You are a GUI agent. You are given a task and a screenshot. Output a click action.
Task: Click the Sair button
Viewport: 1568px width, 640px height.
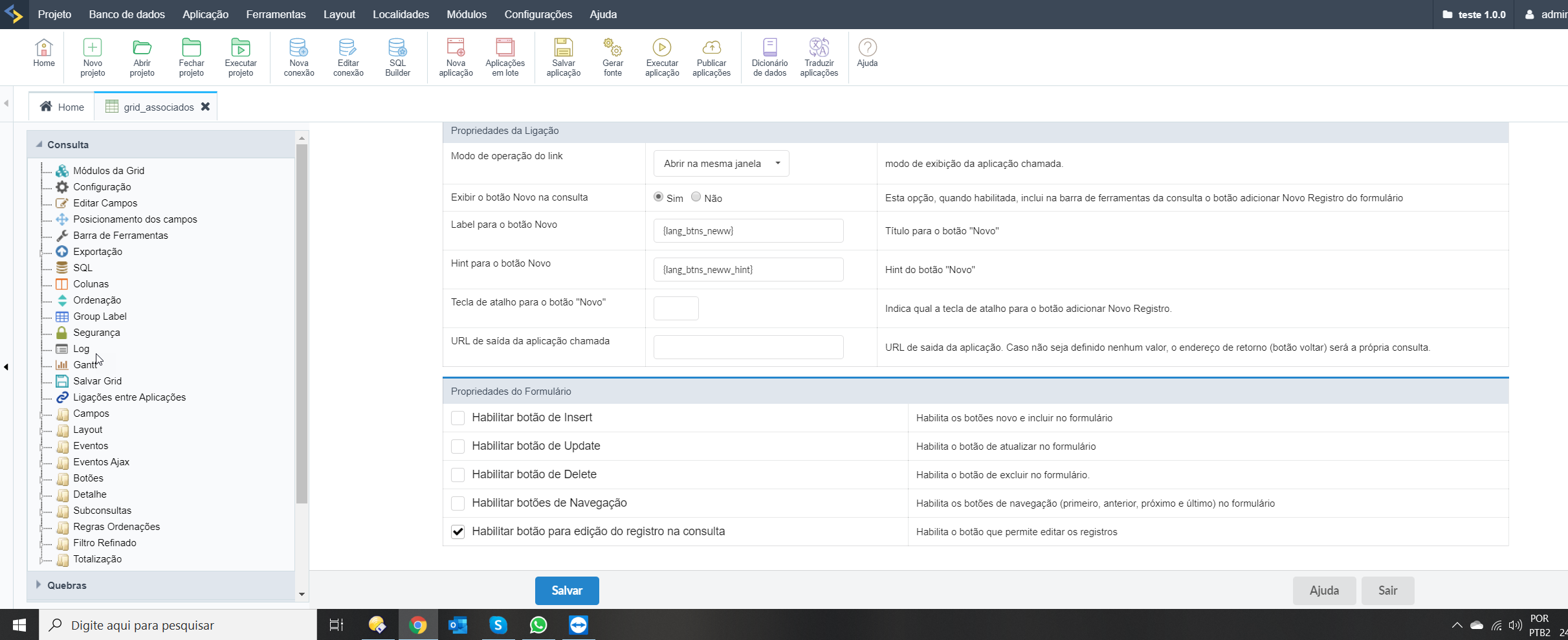[x=1387, y=590]
